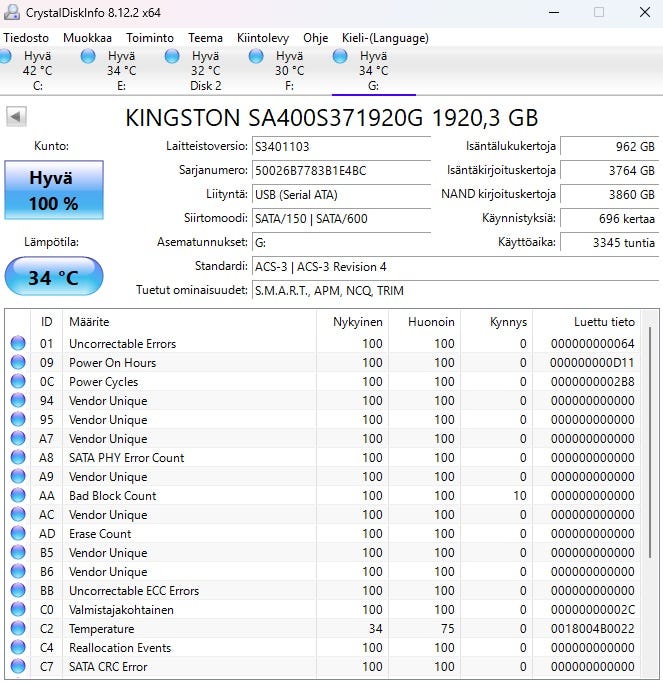663x682 pixels.
Task: Click the KINGSTON SA400S371920G disk title
Action: pos(332,117)
